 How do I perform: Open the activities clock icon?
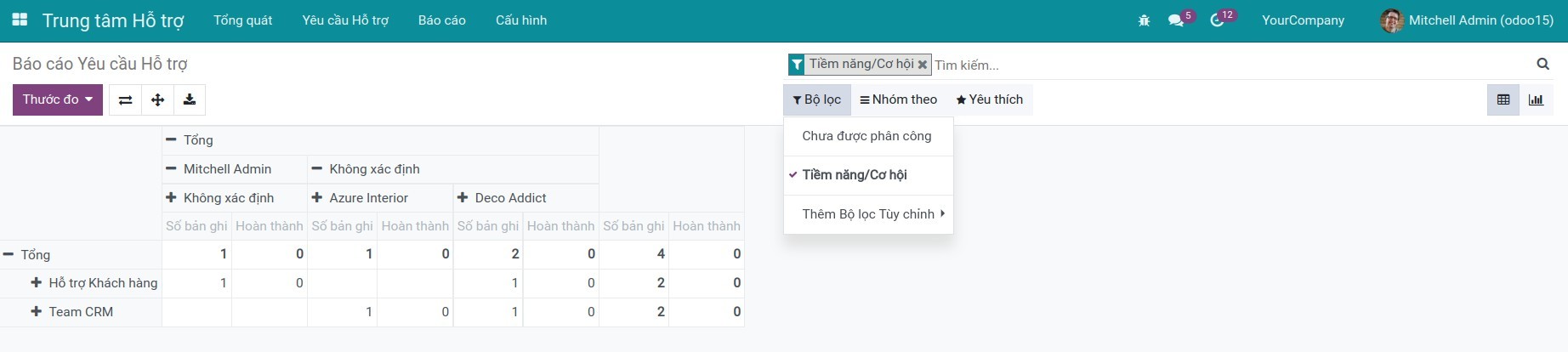(x=1217, y=20)
